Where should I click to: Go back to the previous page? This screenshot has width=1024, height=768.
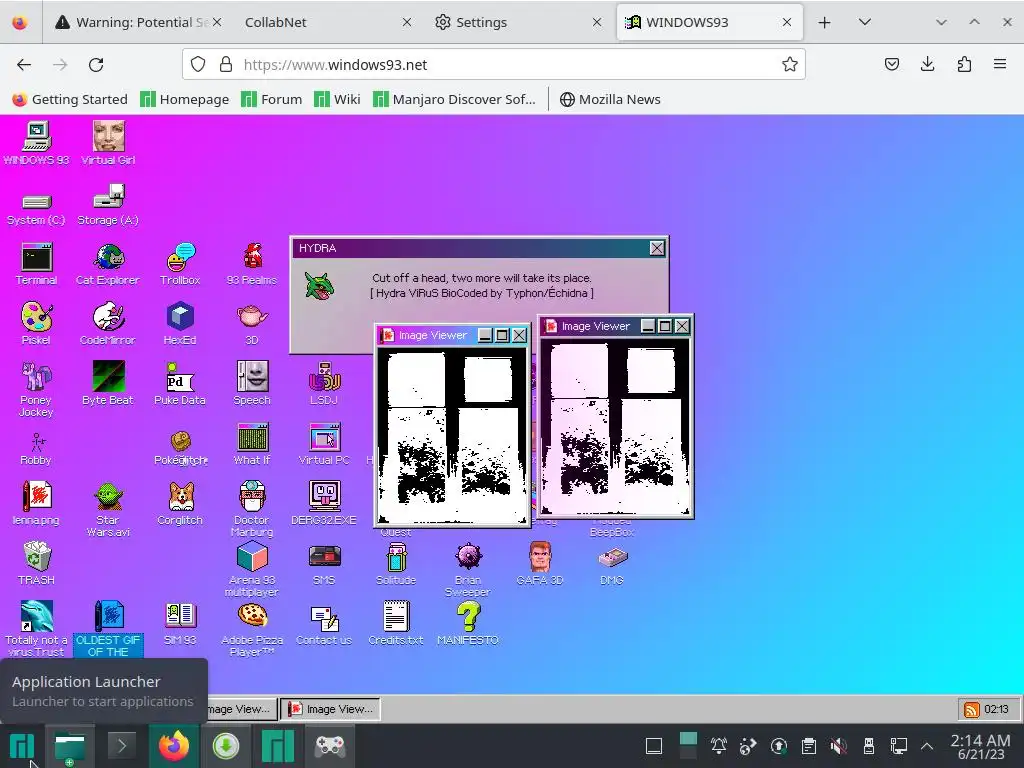pyautogui.click(x=24, y=65)
